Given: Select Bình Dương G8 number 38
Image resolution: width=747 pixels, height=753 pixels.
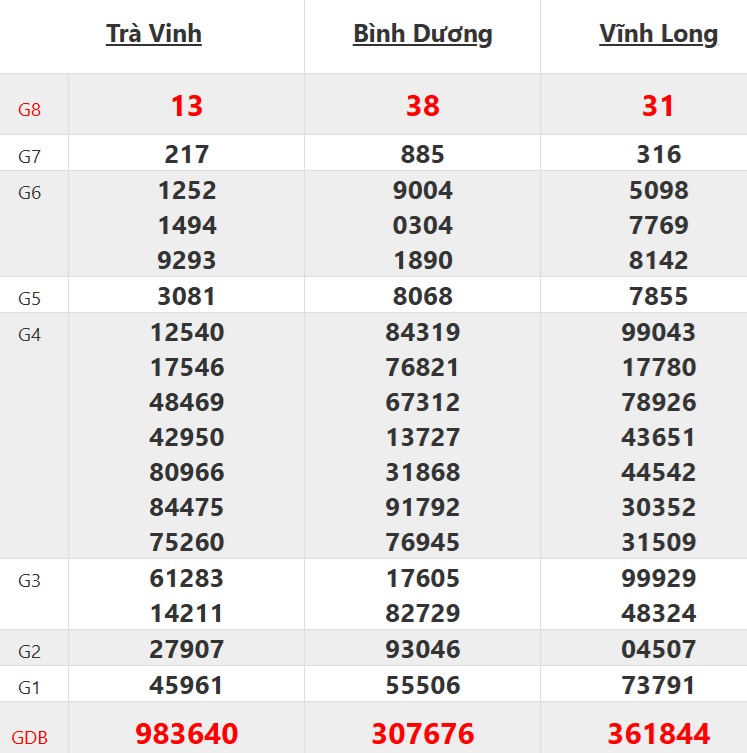Looking at the screenshot, I should 422,106.
